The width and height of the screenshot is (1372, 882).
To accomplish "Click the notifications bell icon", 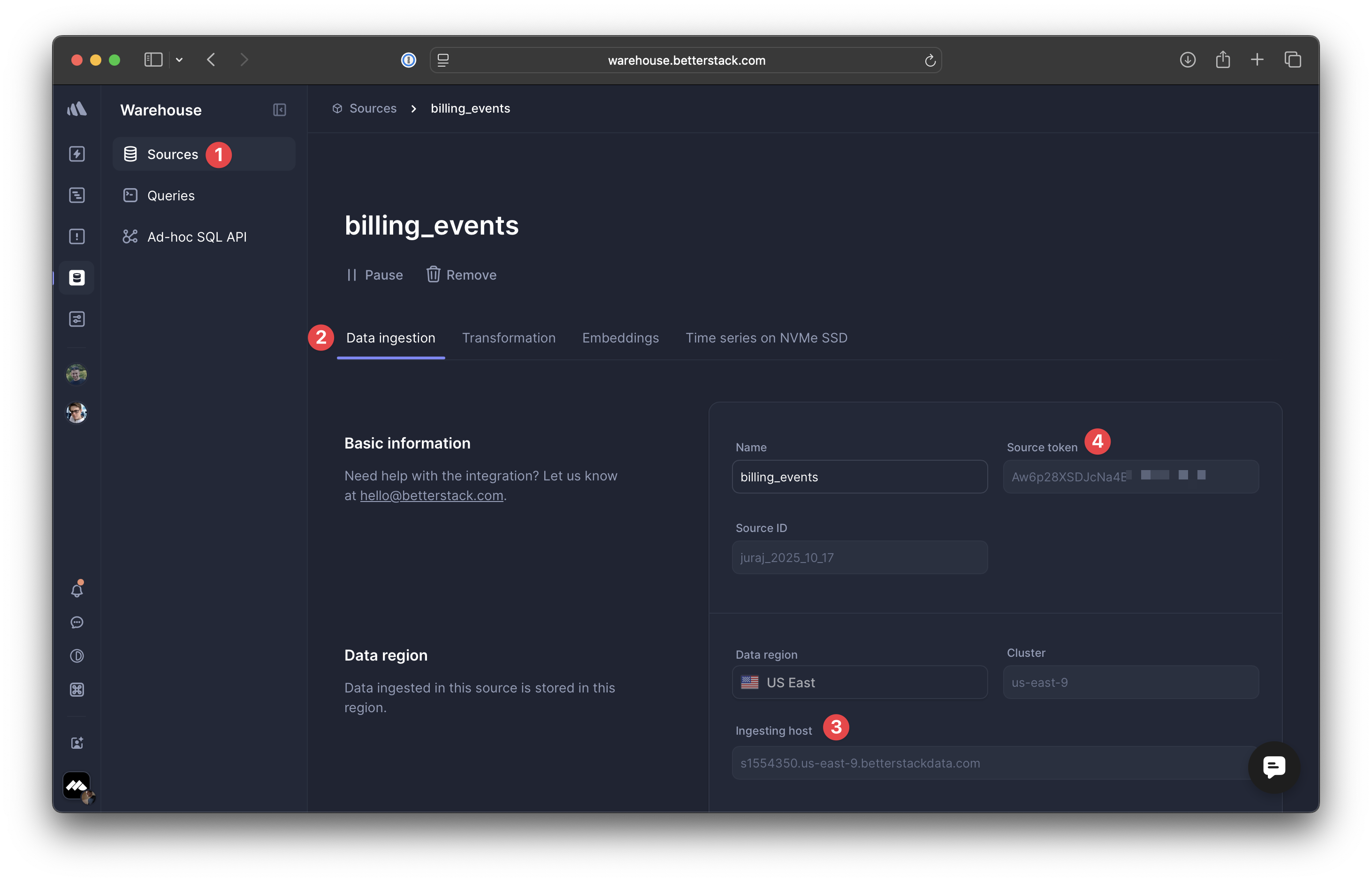I will click(77, 590).
